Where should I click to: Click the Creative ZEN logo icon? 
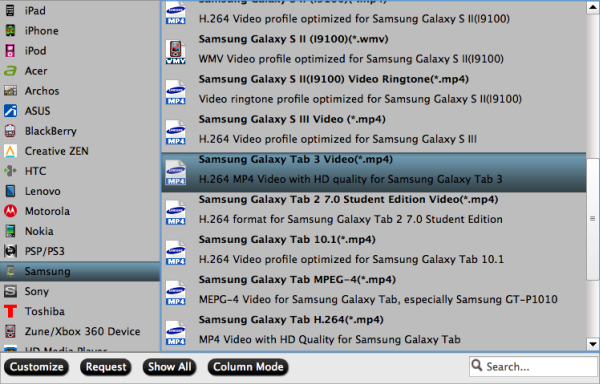coord(10,151)
